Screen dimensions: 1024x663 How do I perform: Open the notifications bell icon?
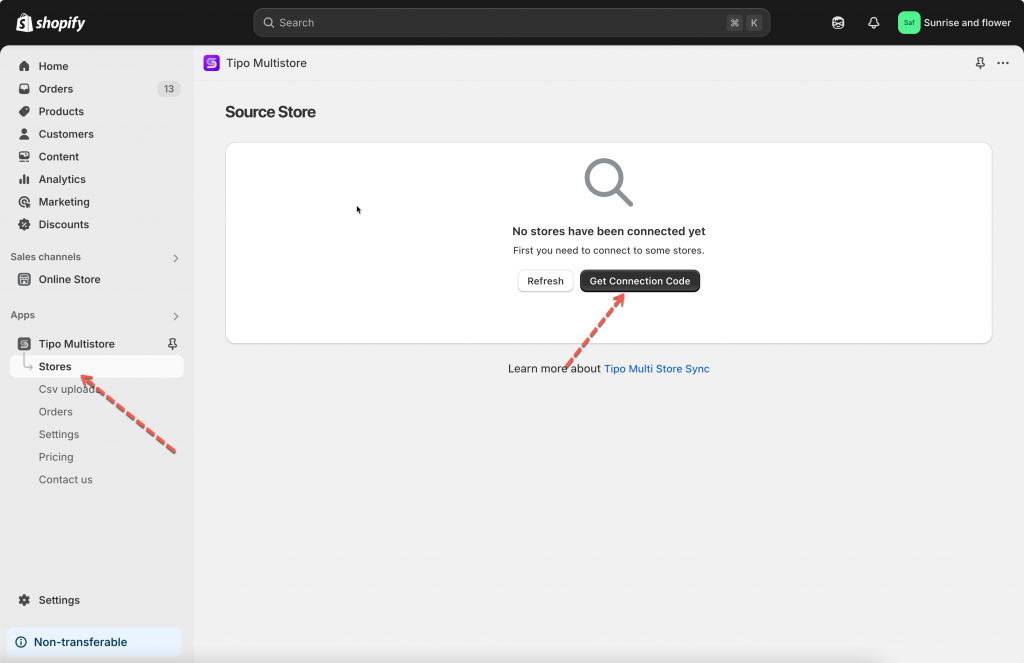coord(873,23)
